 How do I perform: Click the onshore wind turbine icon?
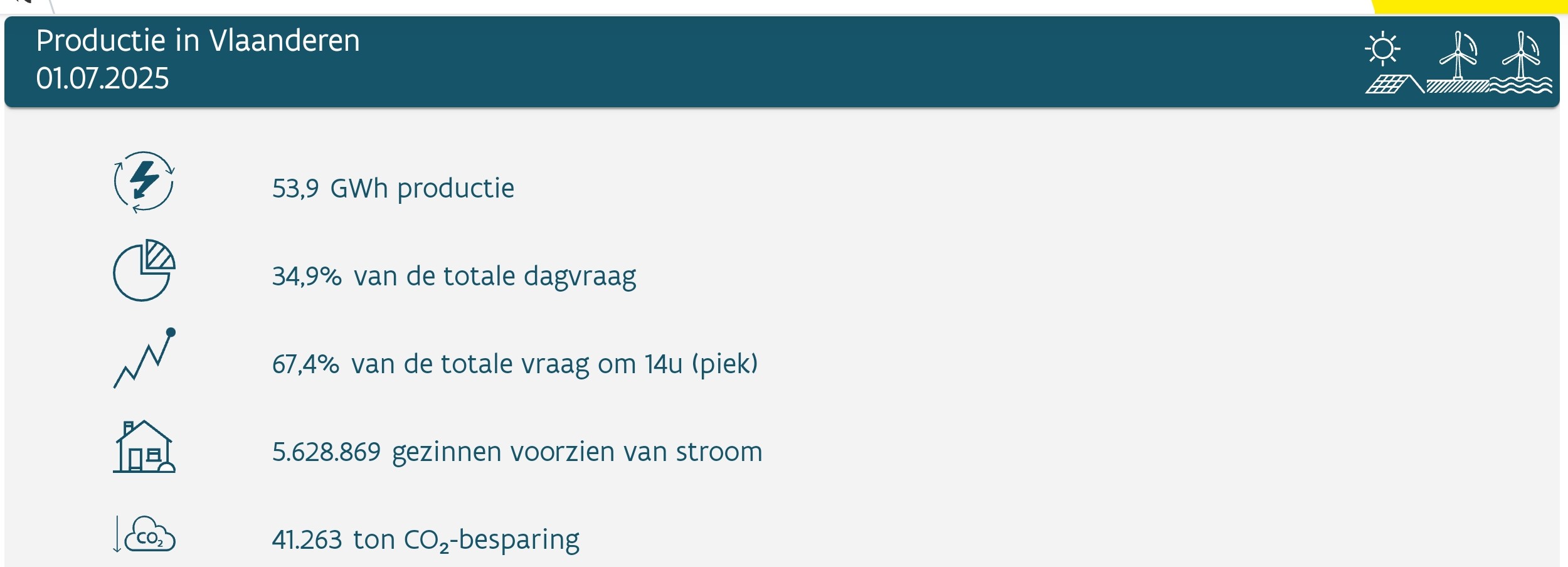coord(1458,62)
